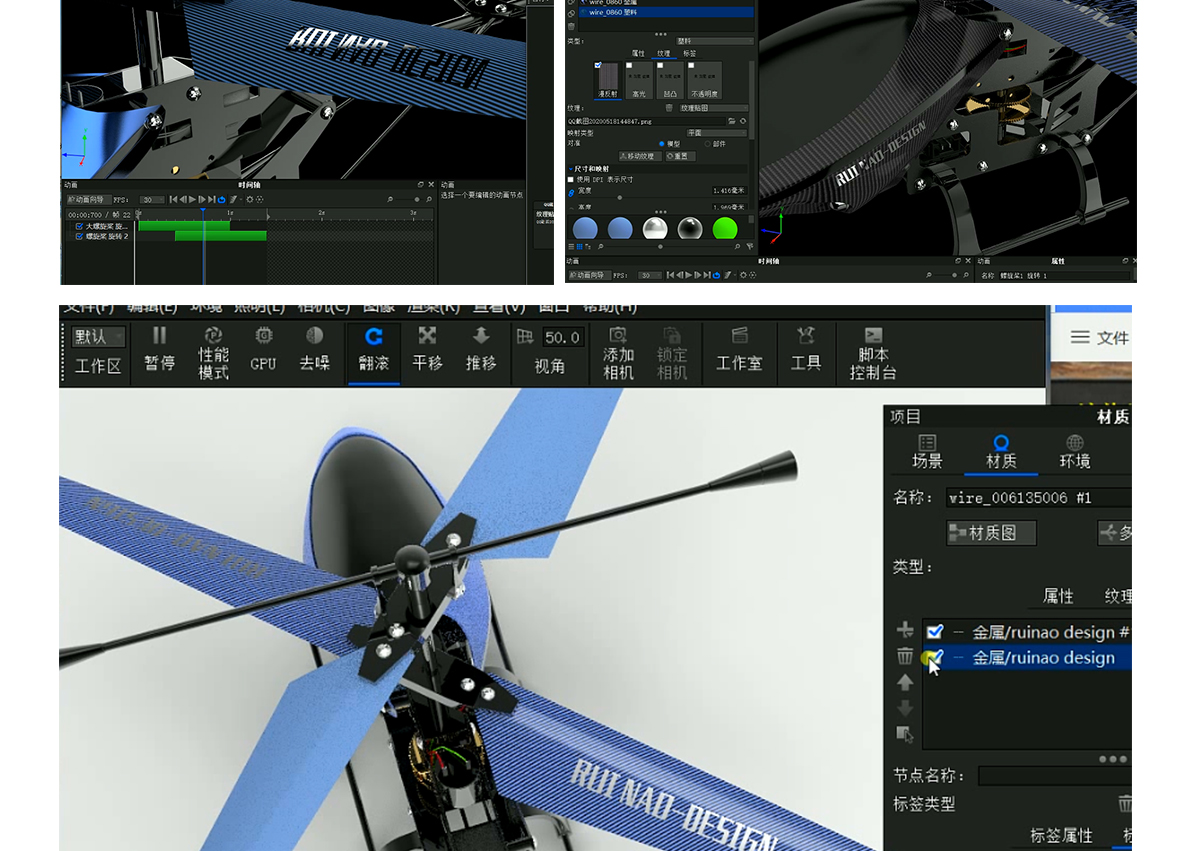This screenshot has height=851, width=1200.
Task: Click the chrome sphere material swatch
Action: coord(655,229)
